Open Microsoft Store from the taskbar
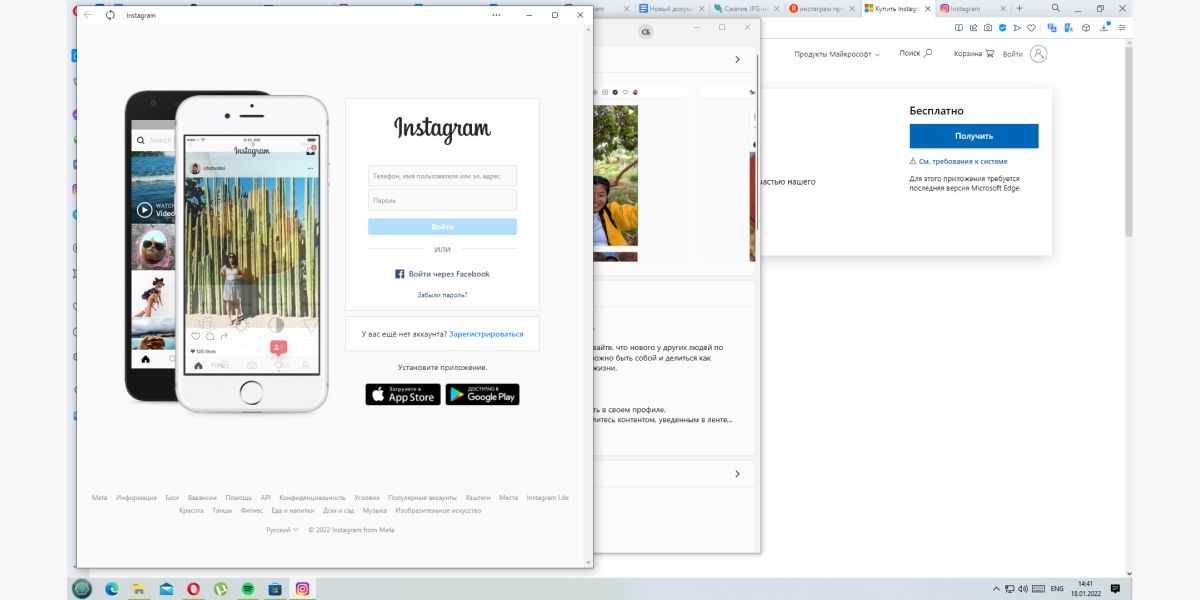1200x600 pixels. (x=274, y=589)
